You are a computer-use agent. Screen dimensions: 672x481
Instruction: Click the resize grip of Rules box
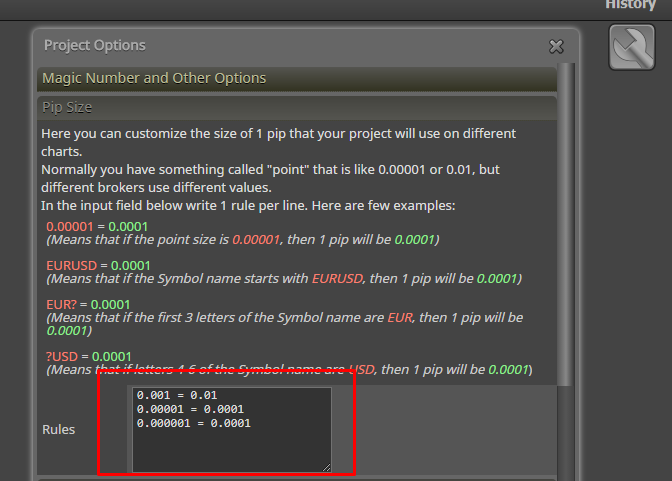pos(327,467)
